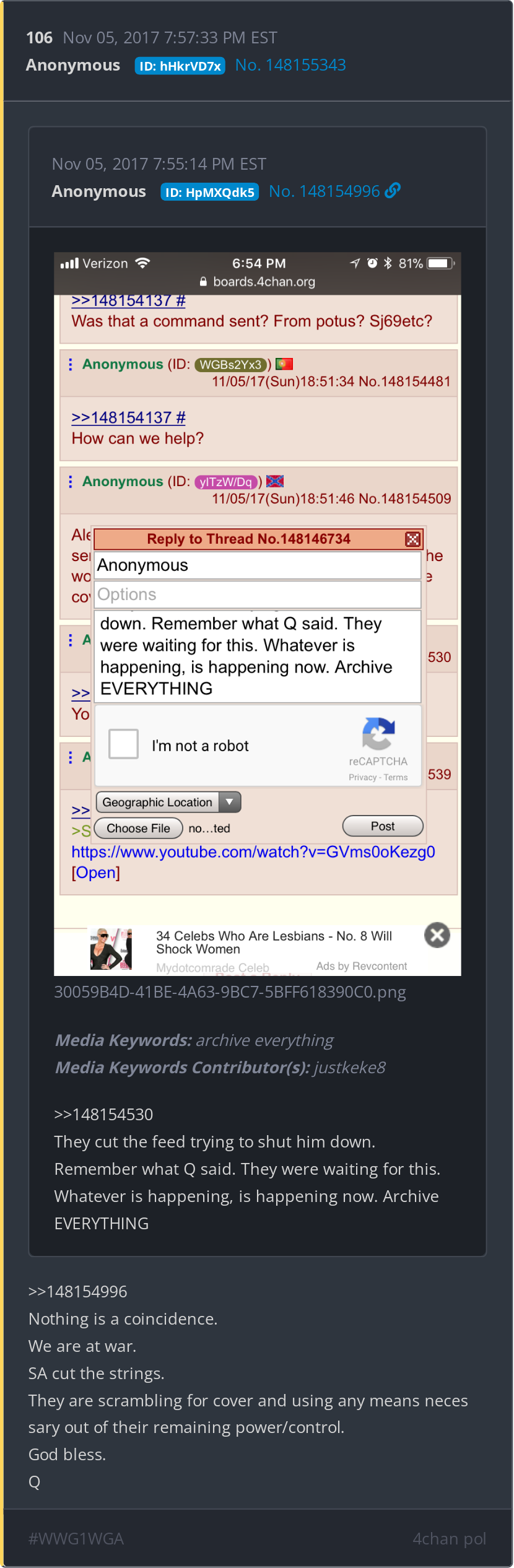Open post No. 148155343 link
Screen dimensions: 514x1568
pyautogui.click(x=290, y=65)
